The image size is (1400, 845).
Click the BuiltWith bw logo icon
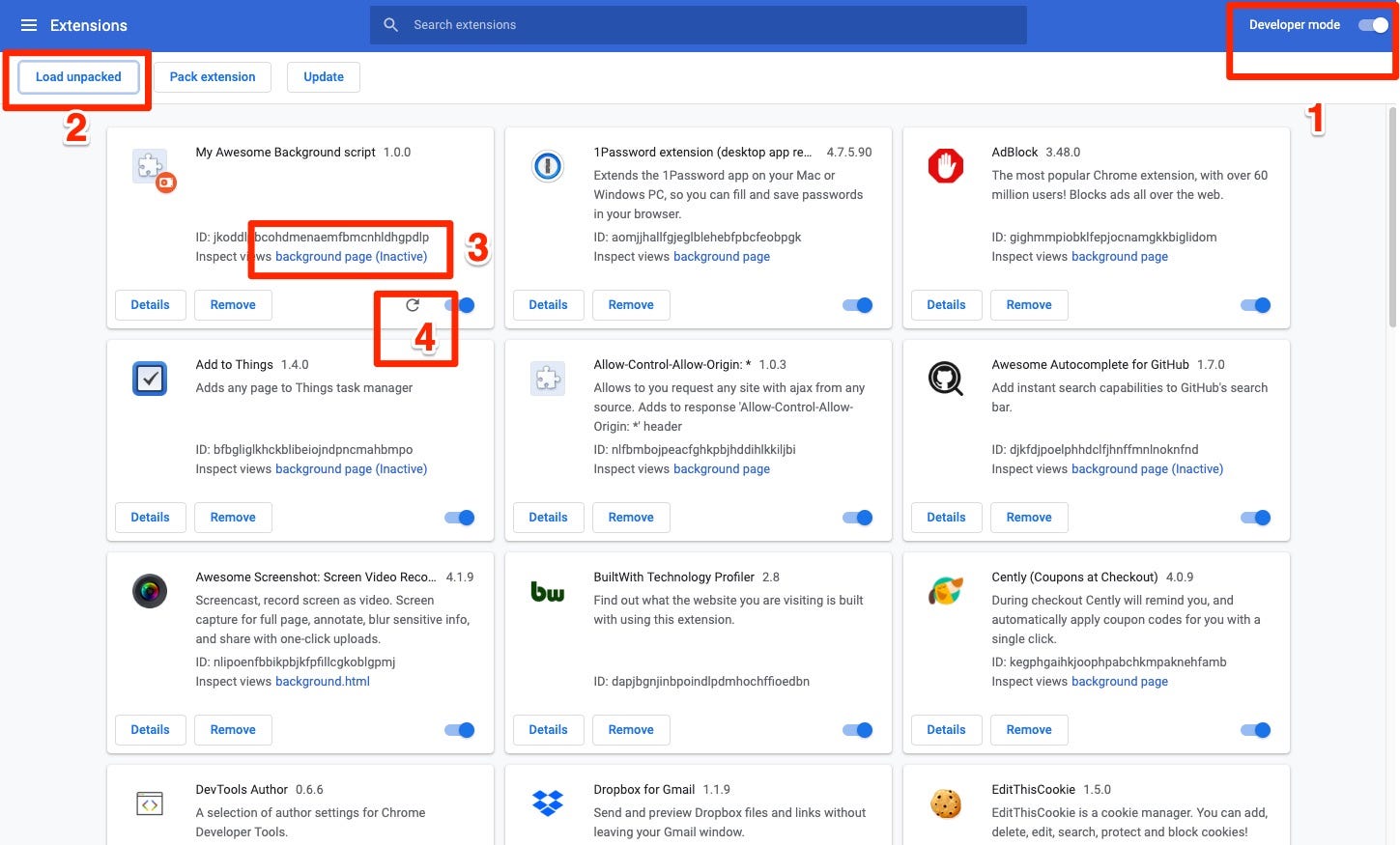(548, 591)
